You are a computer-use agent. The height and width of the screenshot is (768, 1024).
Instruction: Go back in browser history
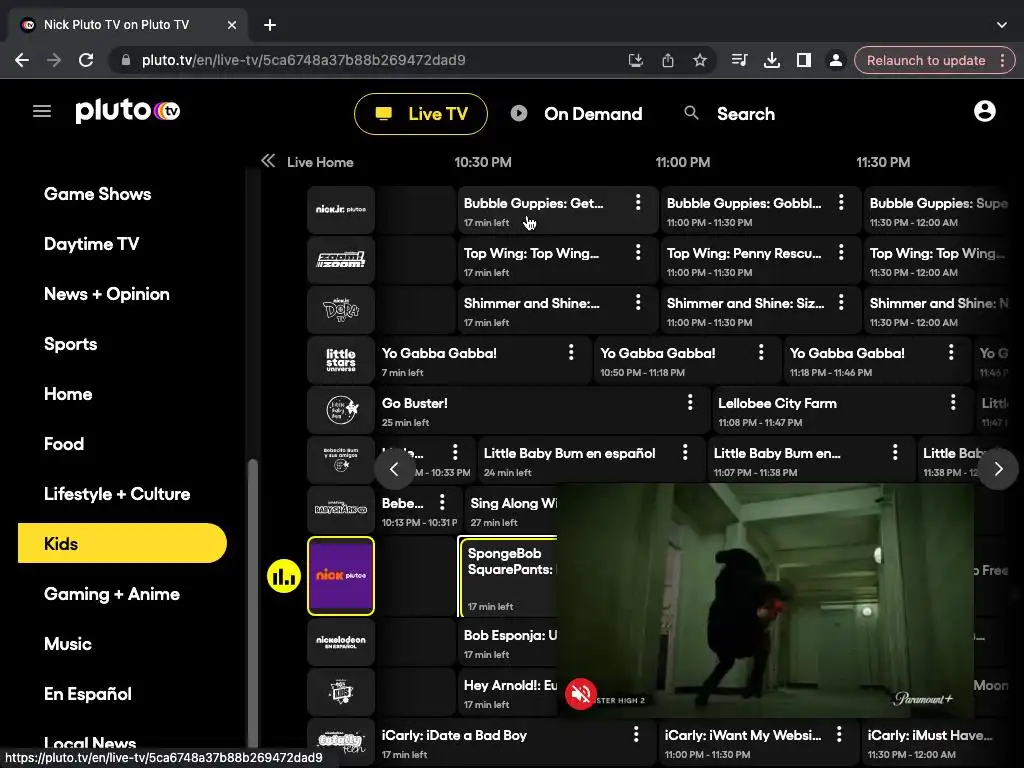(22, 60)
